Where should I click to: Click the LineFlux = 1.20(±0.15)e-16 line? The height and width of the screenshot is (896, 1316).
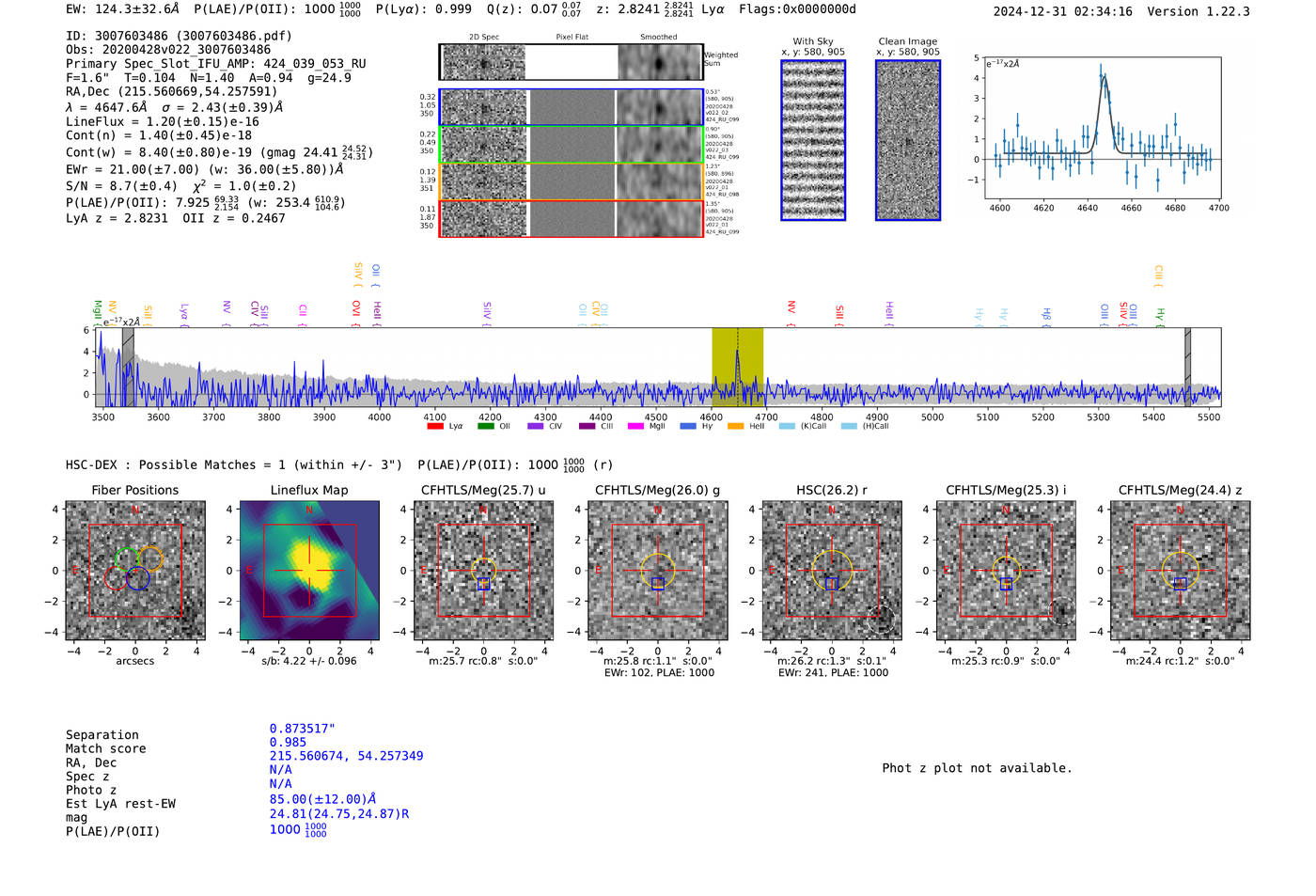coord(163,122)
